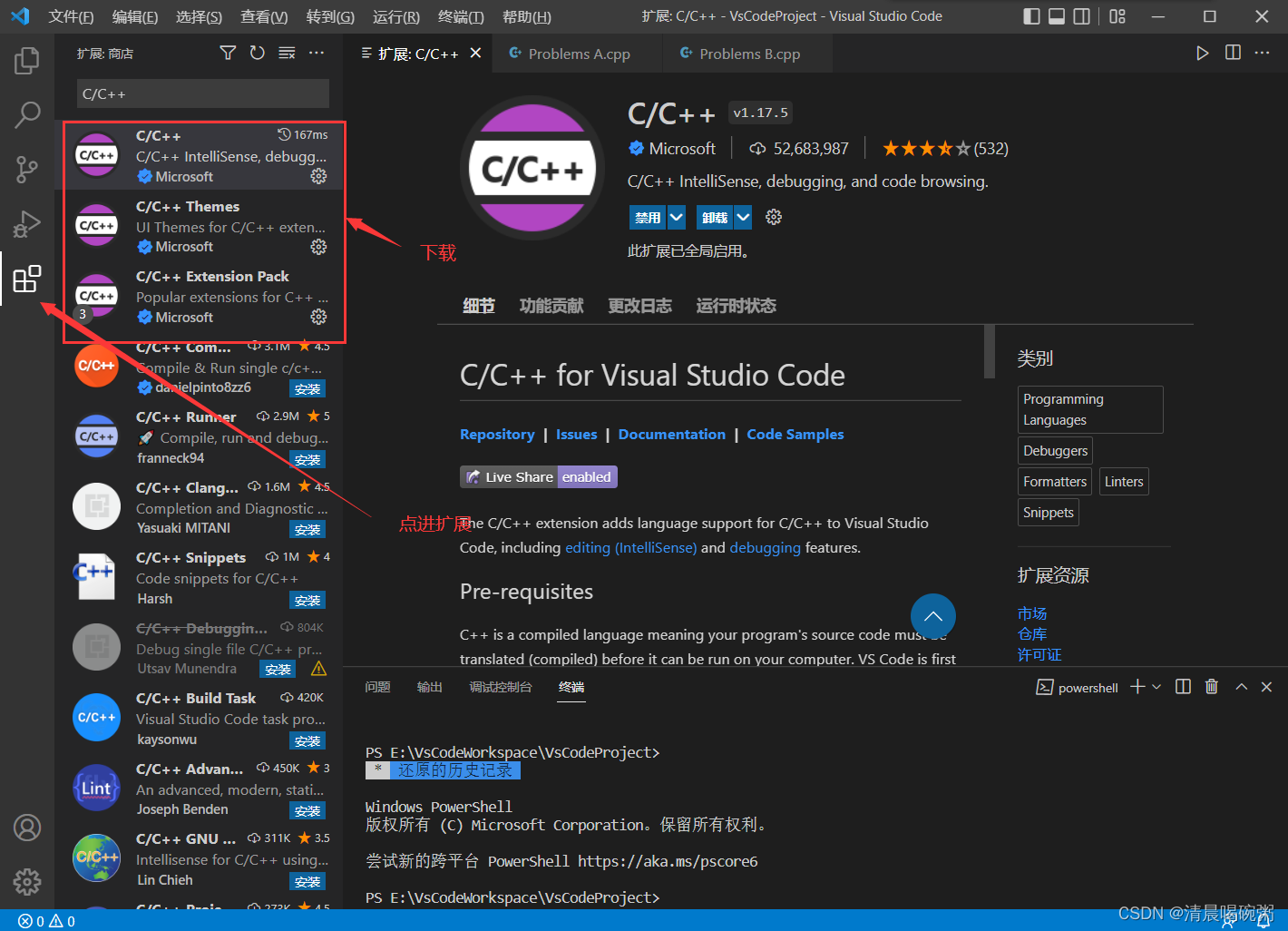Open the Search view in activity bar
Image resolution: width=1288 pixels, height=931 pixels.
pos(27,114)
